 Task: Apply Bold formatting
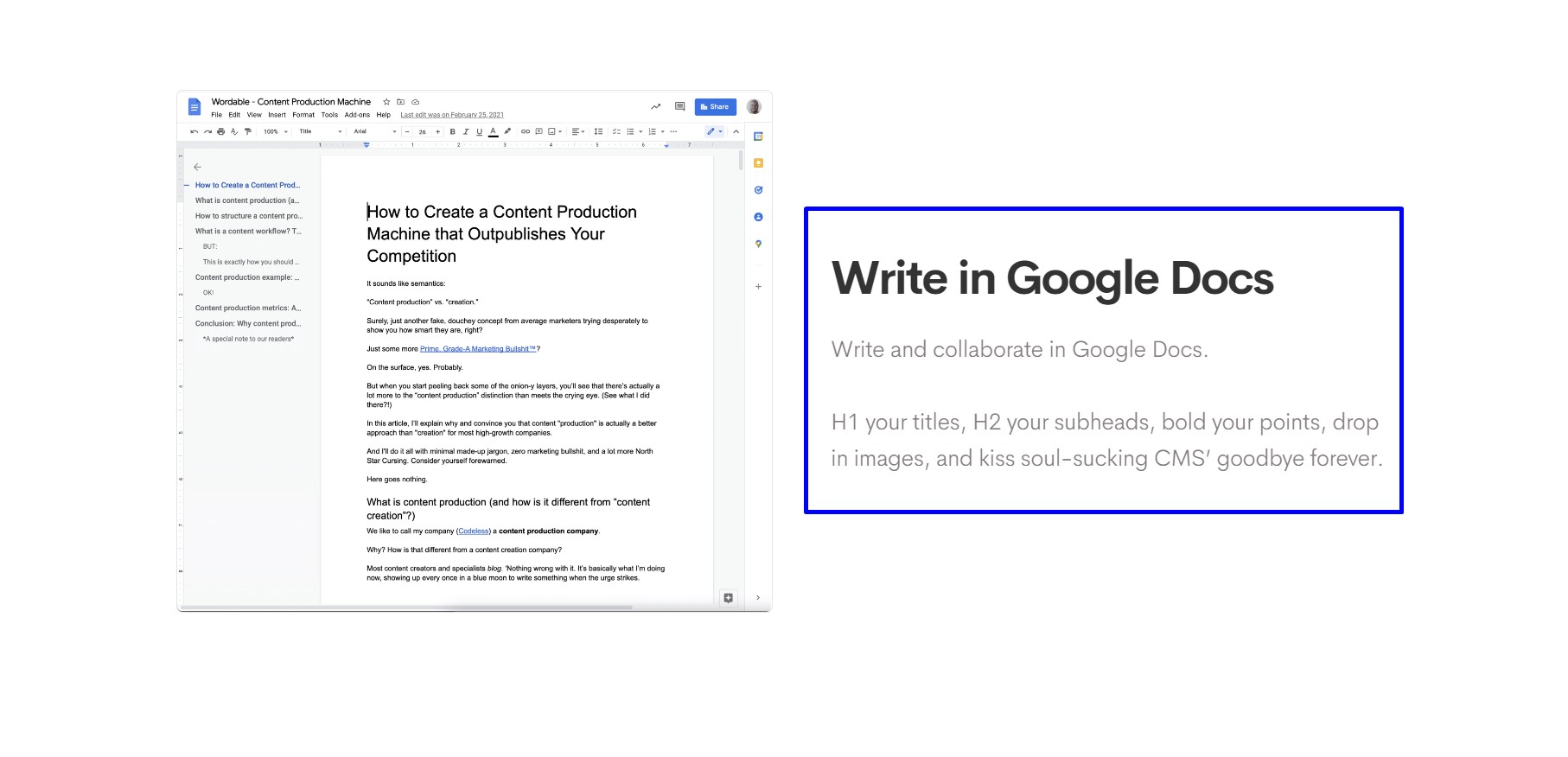point(452,131)
